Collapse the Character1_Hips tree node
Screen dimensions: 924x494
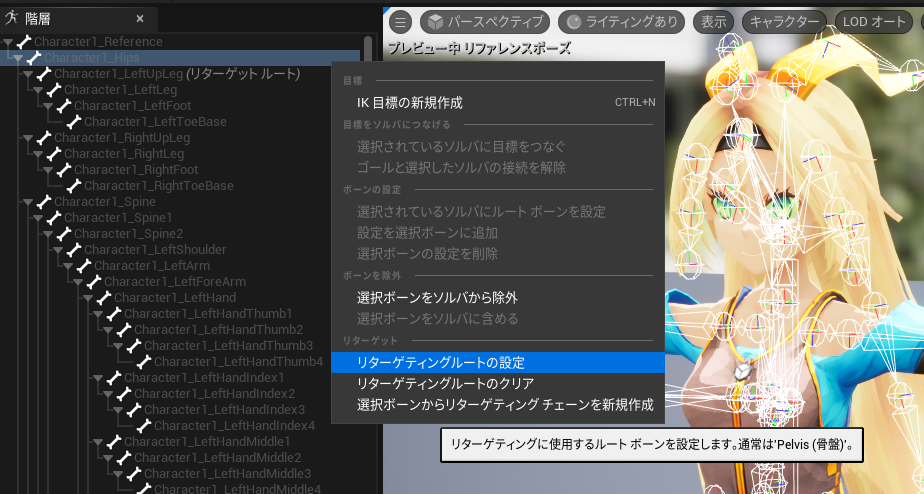[18, 58]
